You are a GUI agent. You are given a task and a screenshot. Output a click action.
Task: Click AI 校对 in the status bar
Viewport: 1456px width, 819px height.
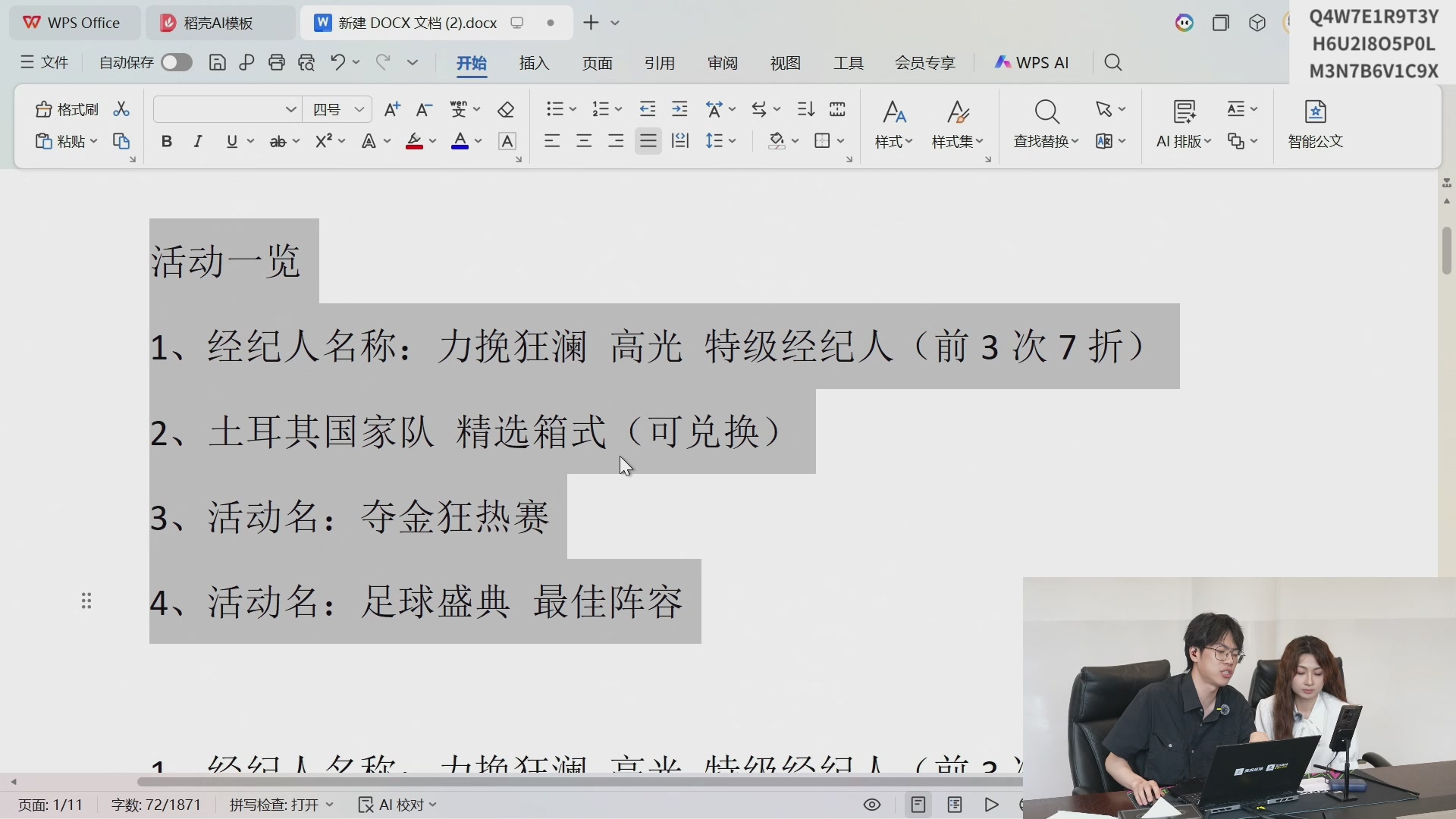tap(397, 805)
